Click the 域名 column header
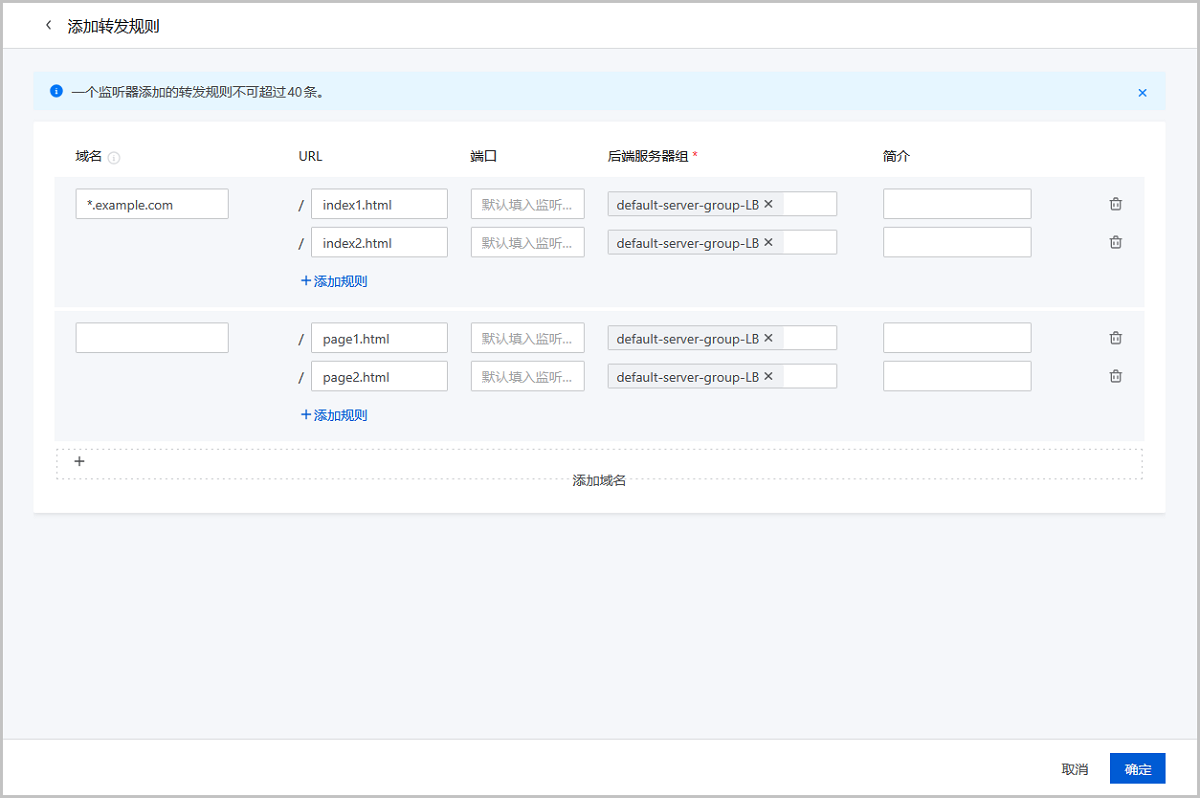This screenshot has width=1200, height=798. [89, 157]
